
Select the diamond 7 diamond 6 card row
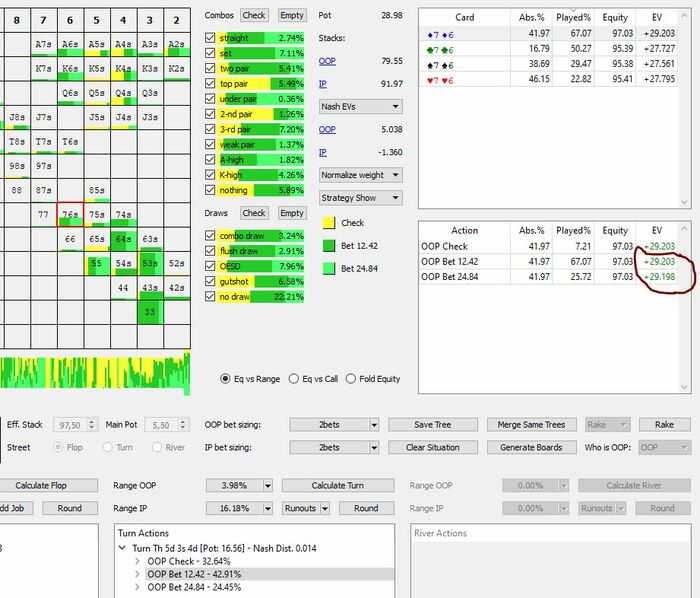coord(548,34)
